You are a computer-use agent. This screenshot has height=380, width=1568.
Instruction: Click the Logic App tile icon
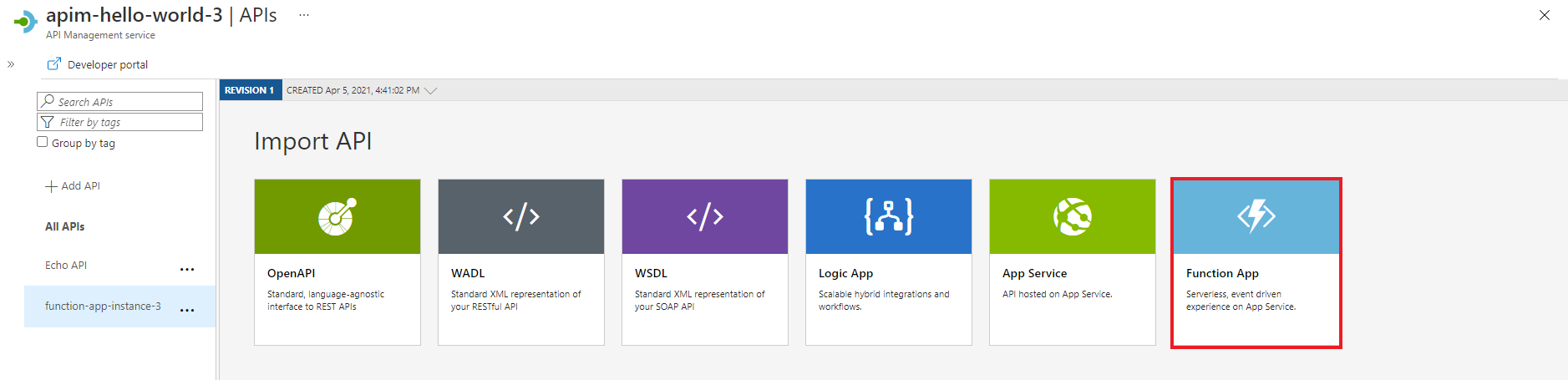point(888,217)
